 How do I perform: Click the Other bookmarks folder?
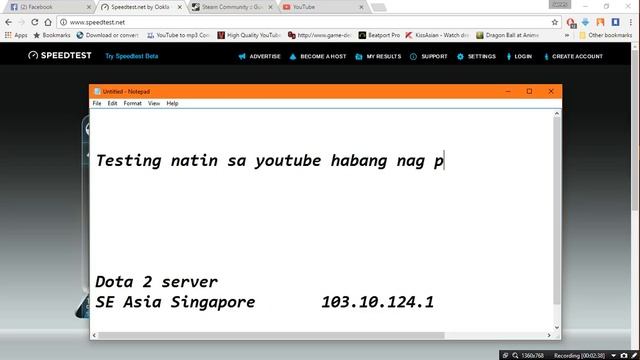click(605, 35)
